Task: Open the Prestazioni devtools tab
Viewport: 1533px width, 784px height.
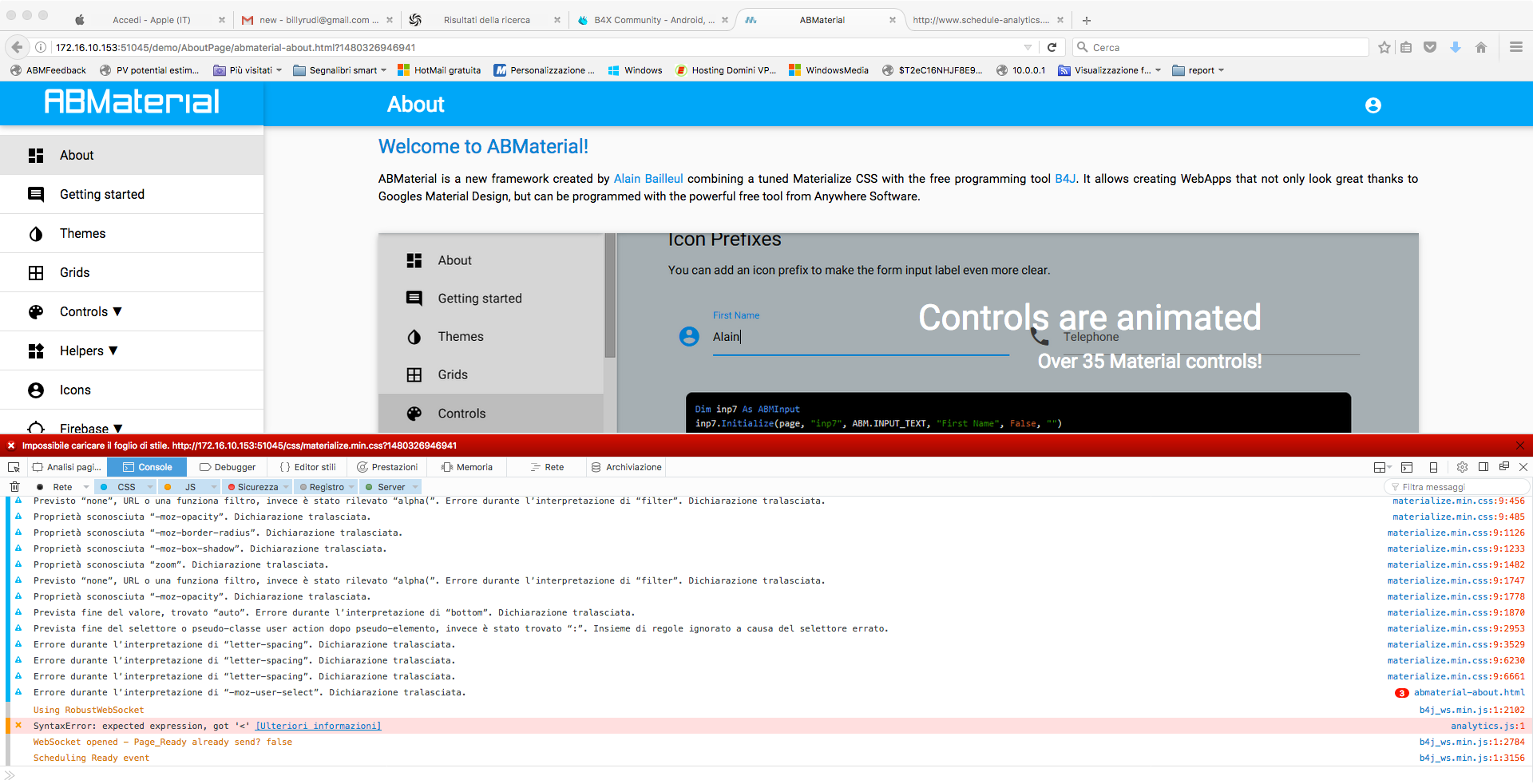Action: [387, 467]
